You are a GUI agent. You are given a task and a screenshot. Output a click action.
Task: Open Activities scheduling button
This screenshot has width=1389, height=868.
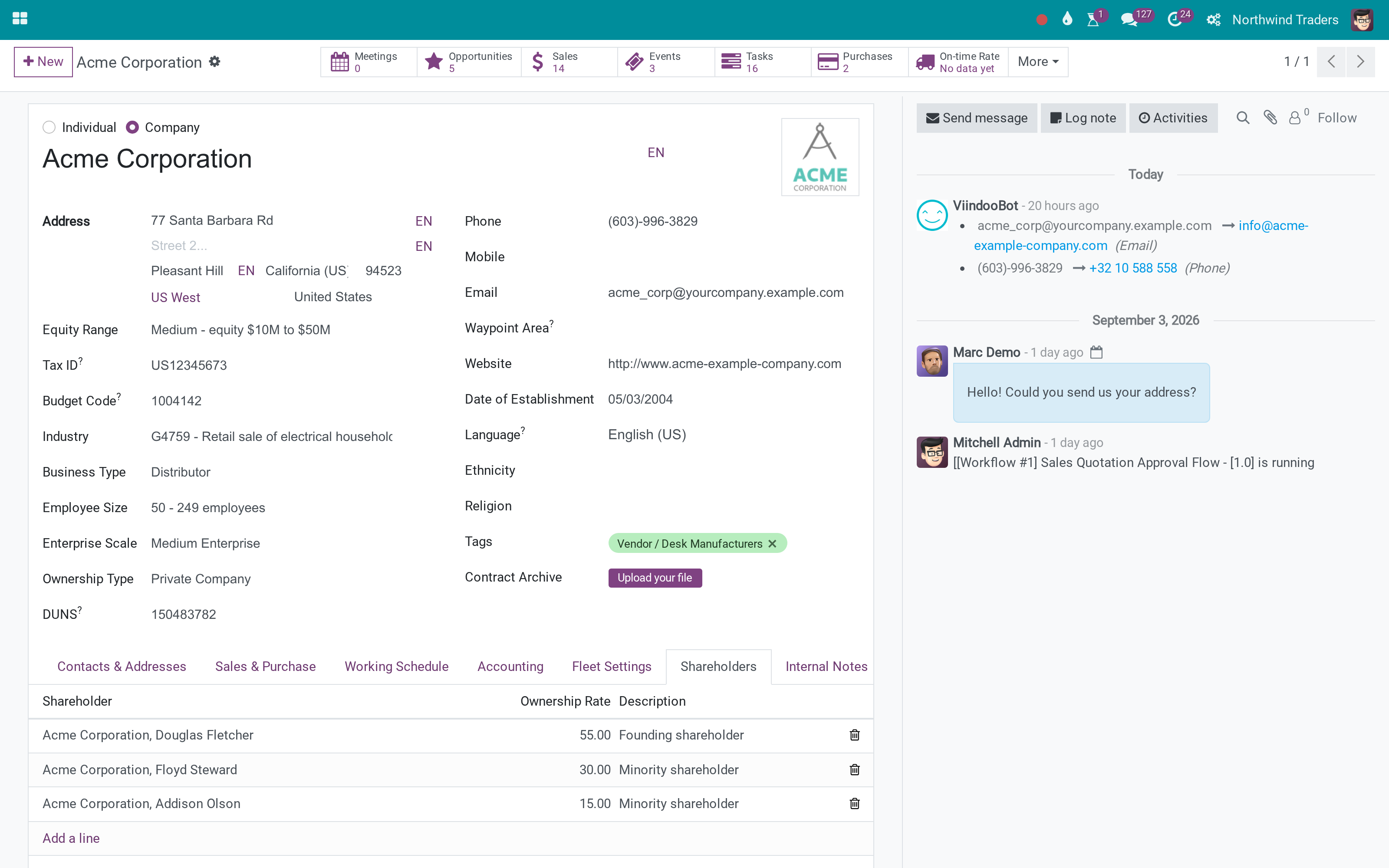(1173, 118)
